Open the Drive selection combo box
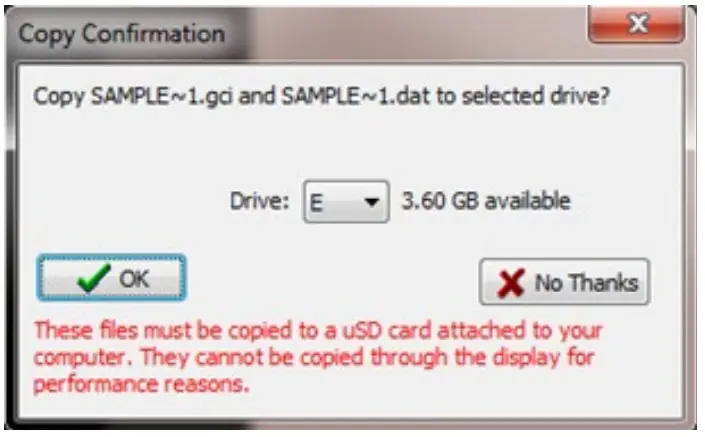The height and width of the screenshot is (437, 705). coord(346,202)
